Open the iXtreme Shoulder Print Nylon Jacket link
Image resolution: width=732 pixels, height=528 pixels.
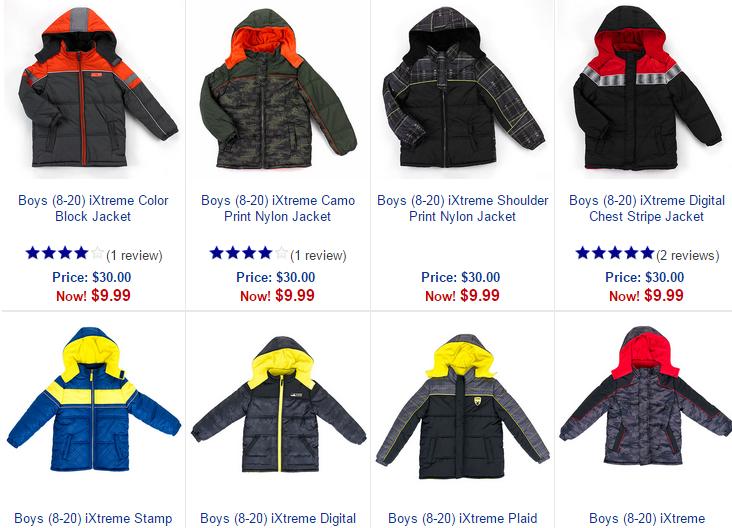(463, 208)
